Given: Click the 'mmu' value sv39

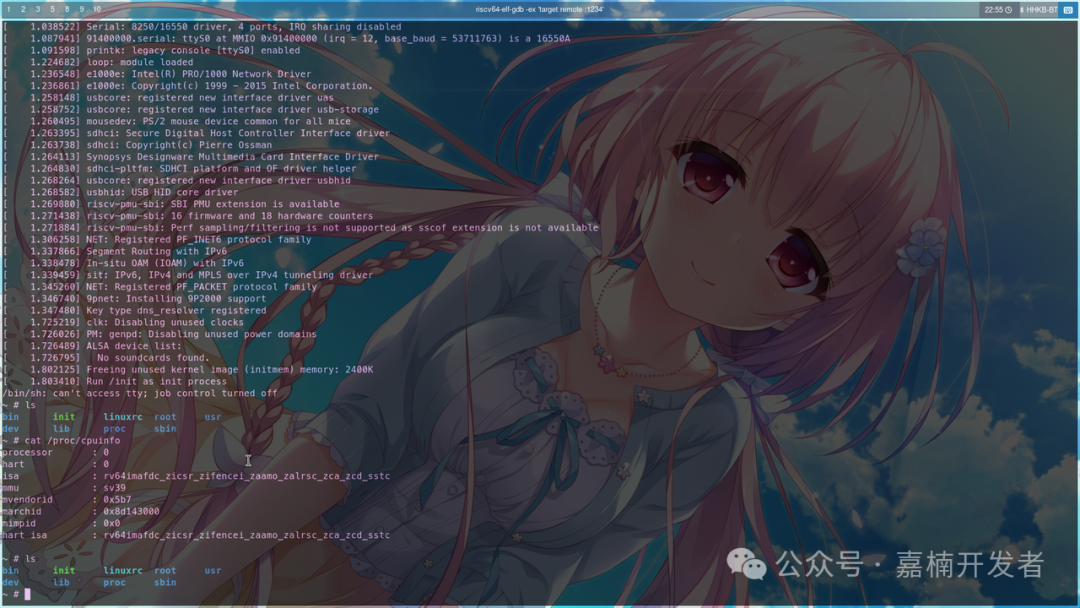Looking at the screenshot, I should point(114,488).
